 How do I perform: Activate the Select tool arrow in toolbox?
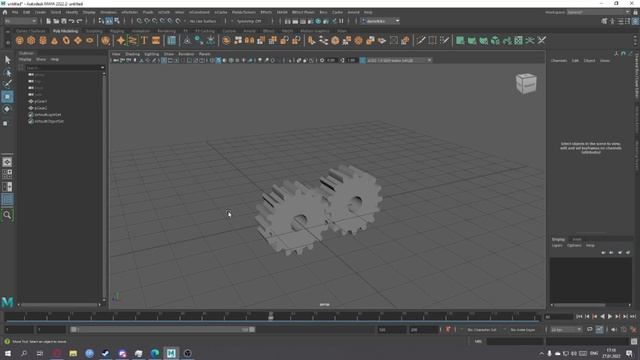(x=7, y=60)
